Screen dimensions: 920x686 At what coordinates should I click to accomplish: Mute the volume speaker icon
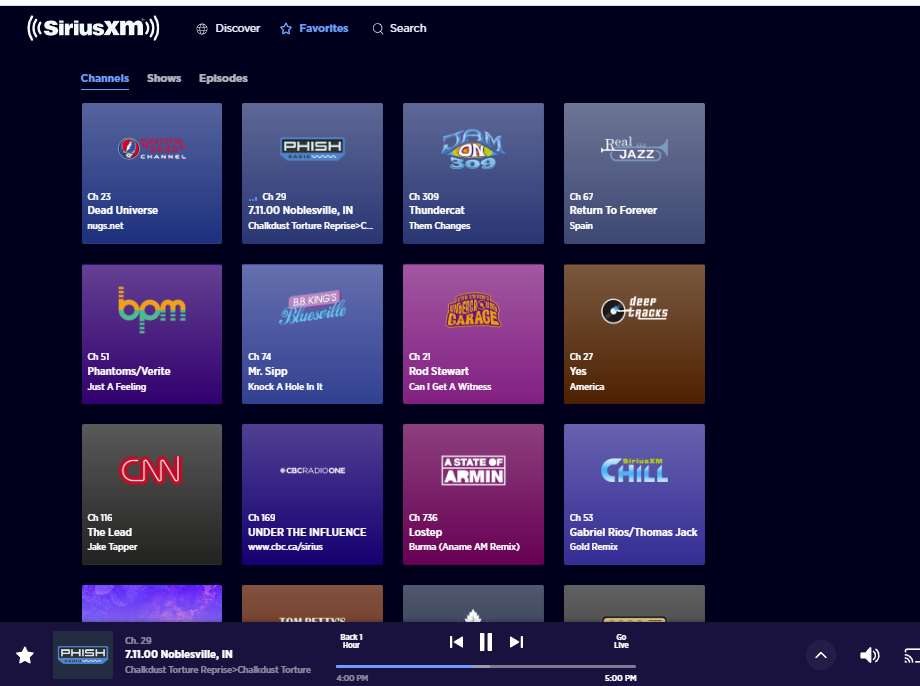pos(869,655)
